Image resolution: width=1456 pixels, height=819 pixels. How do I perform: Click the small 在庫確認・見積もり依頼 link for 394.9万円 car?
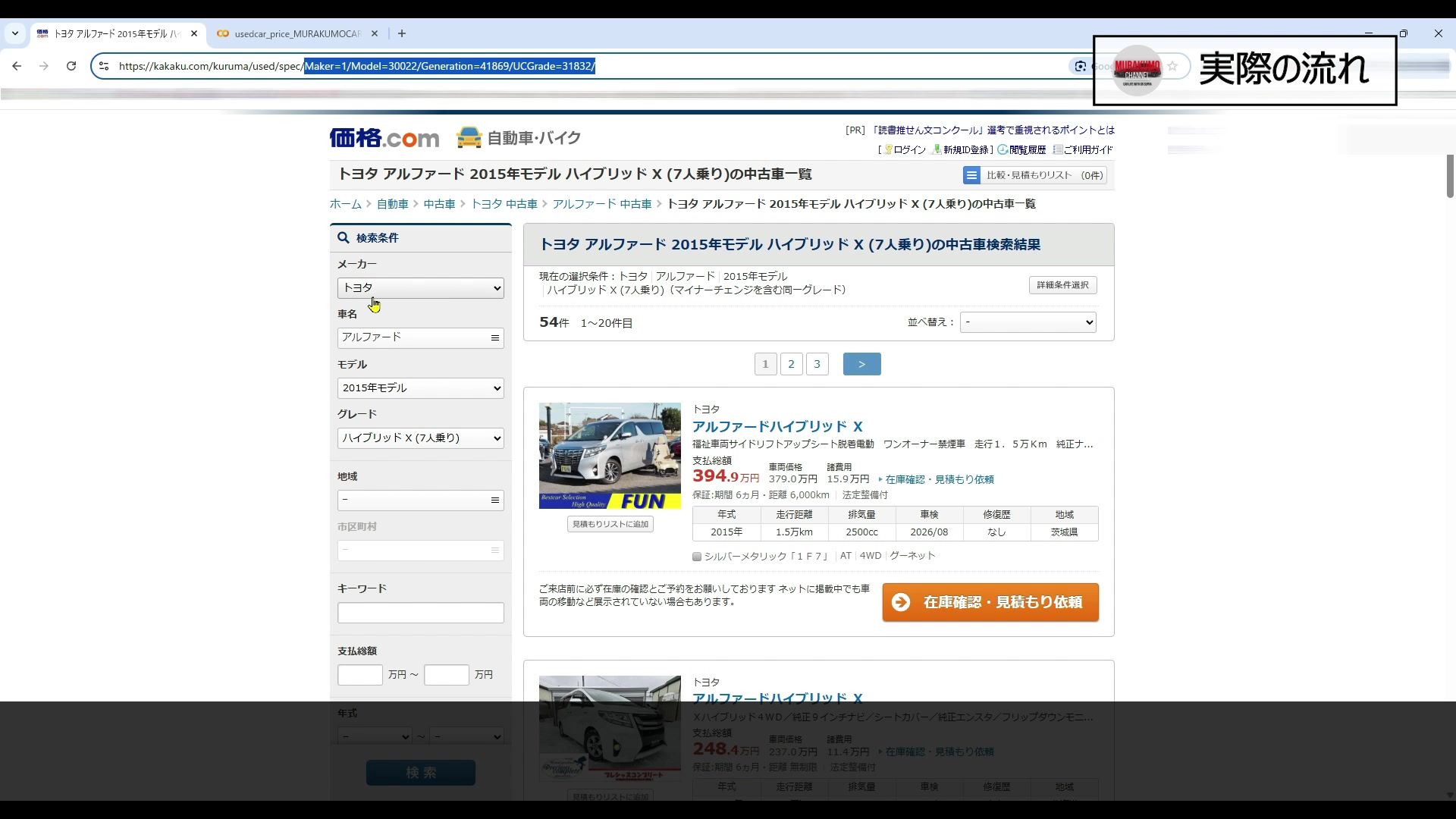940,480
